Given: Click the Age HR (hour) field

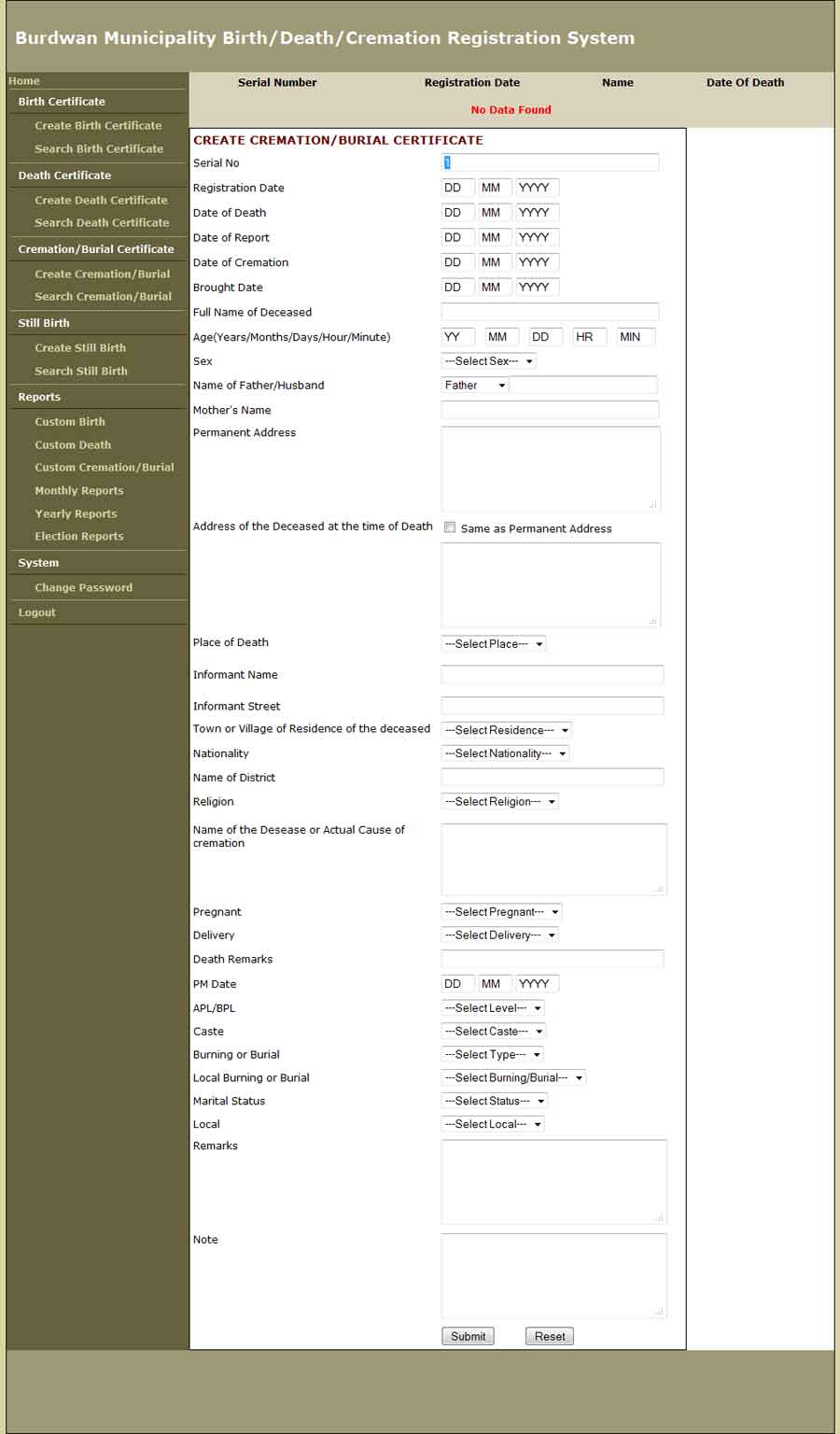Looking at the screenshot, I should (x=590, y=337).
